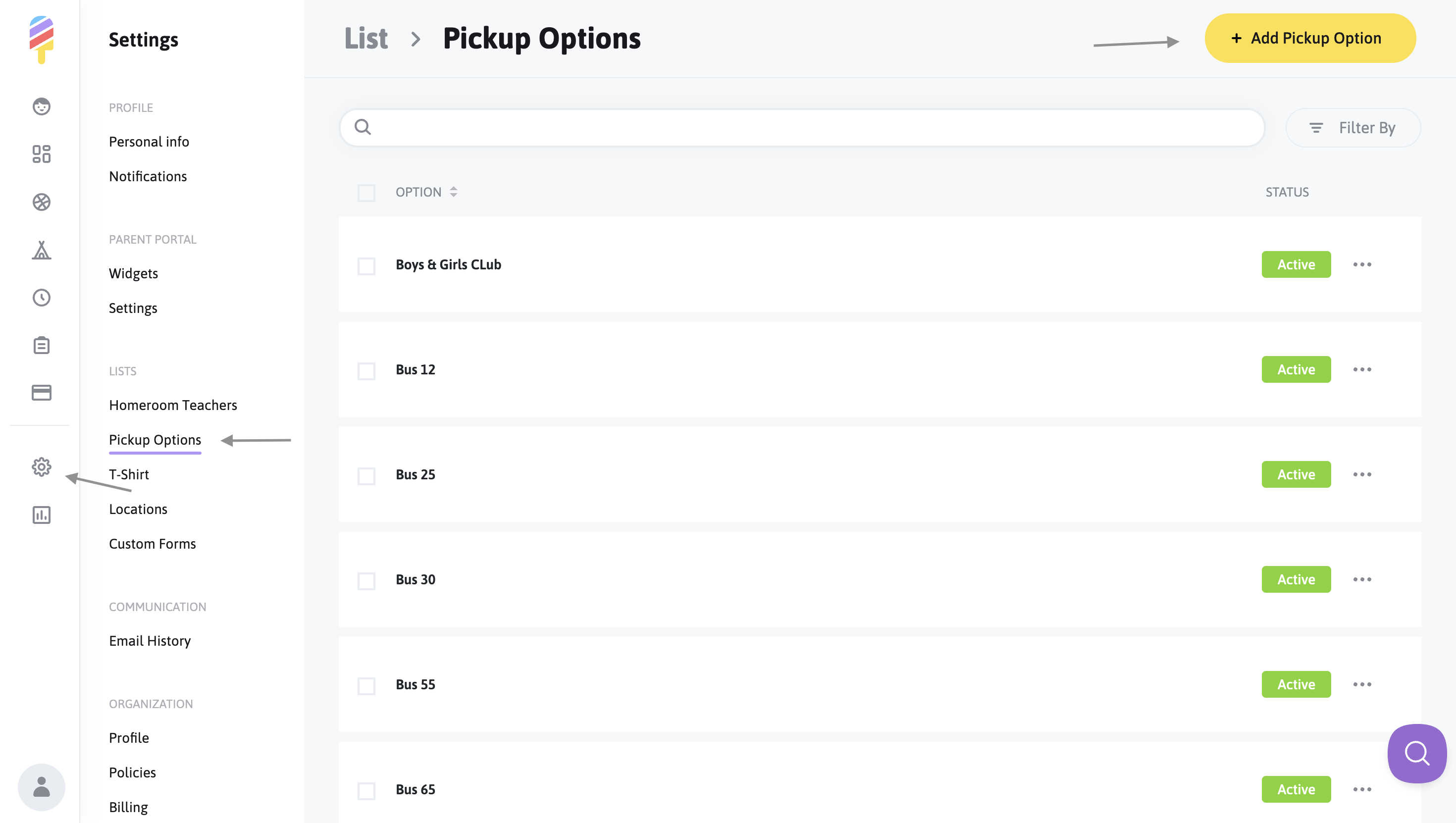The height and width of the screenshot is (823, 1456).
Task: Click the credit card billing icon
Action: [x=41, y=392]
